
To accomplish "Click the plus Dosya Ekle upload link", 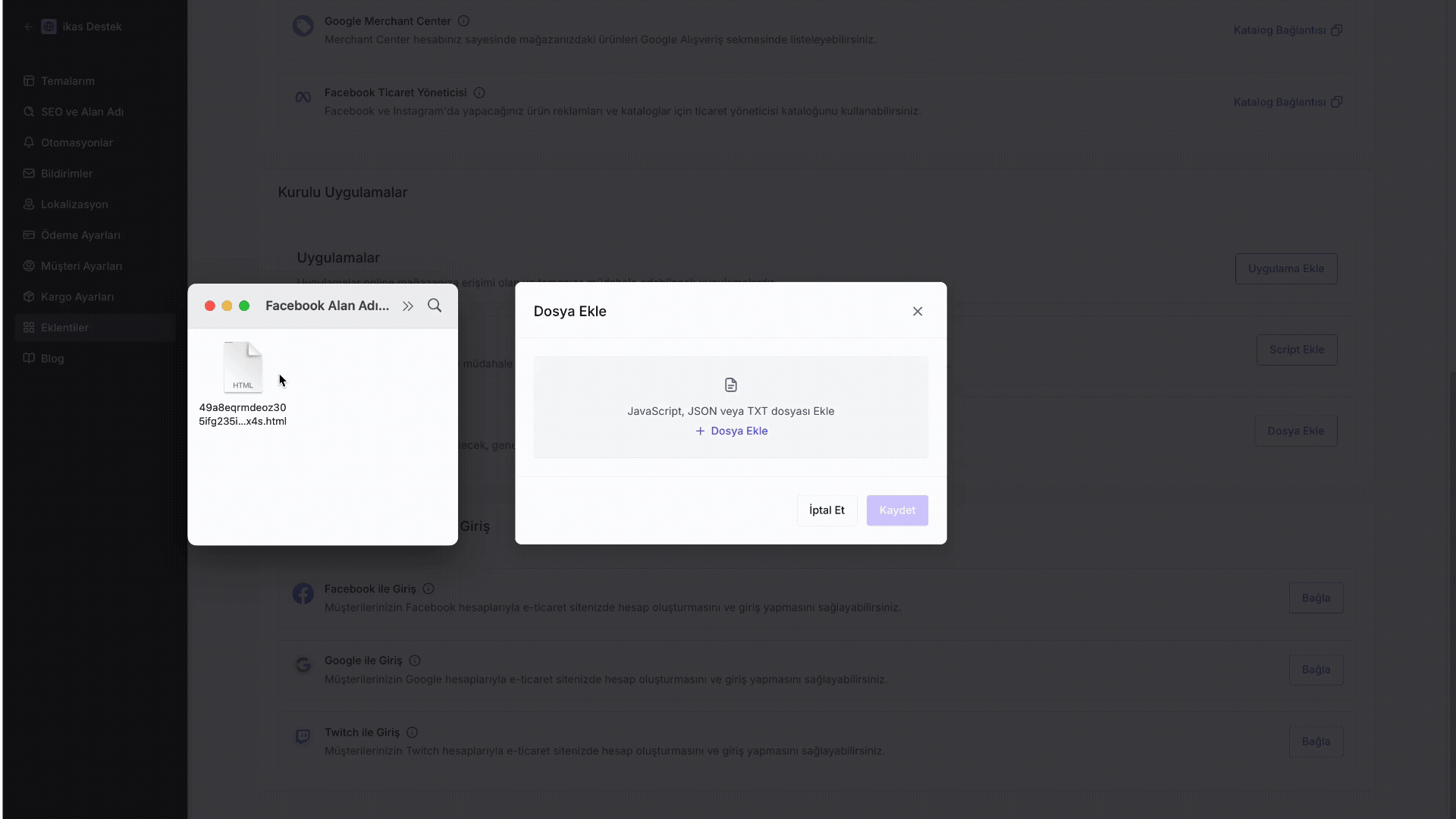I will click(731, 431).
